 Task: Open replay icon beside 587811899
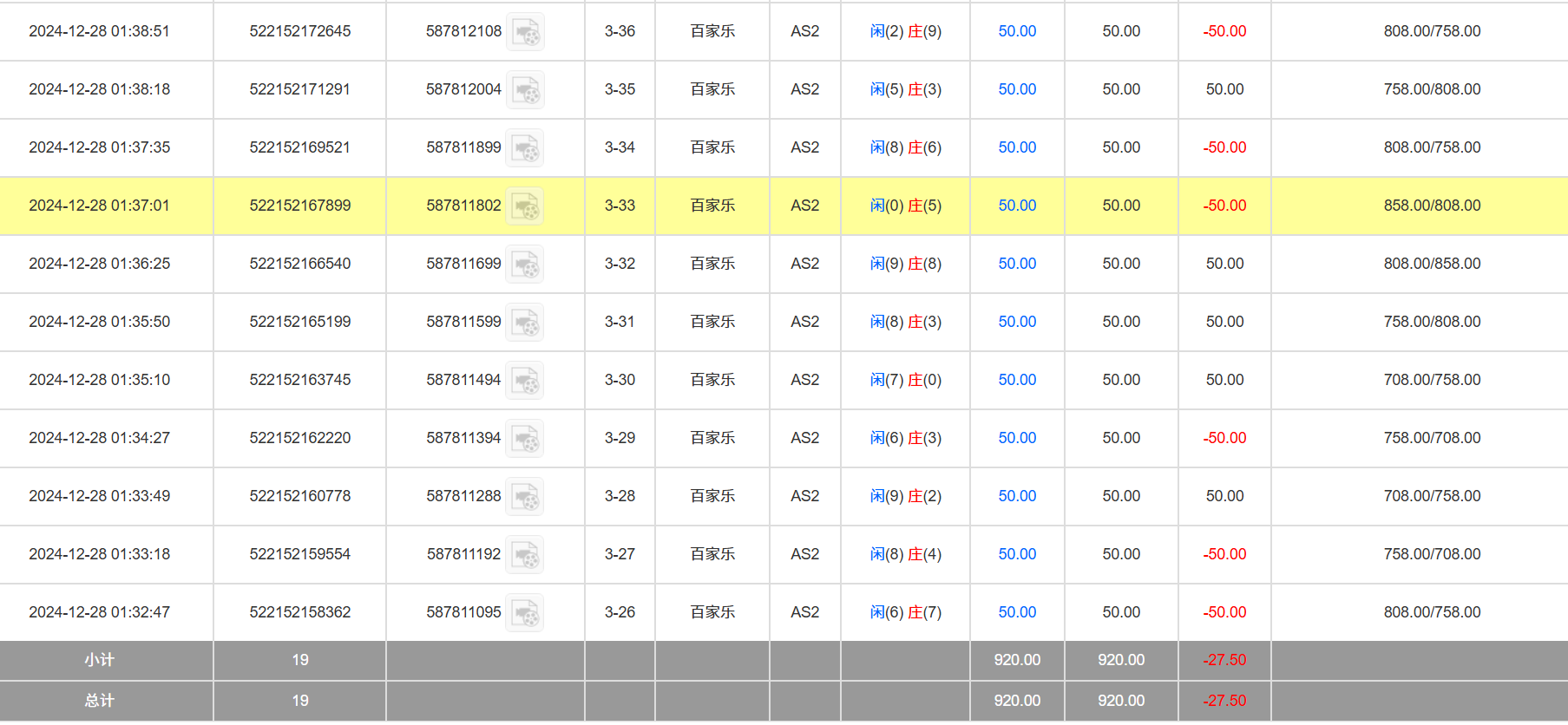[x=525, y=148]
